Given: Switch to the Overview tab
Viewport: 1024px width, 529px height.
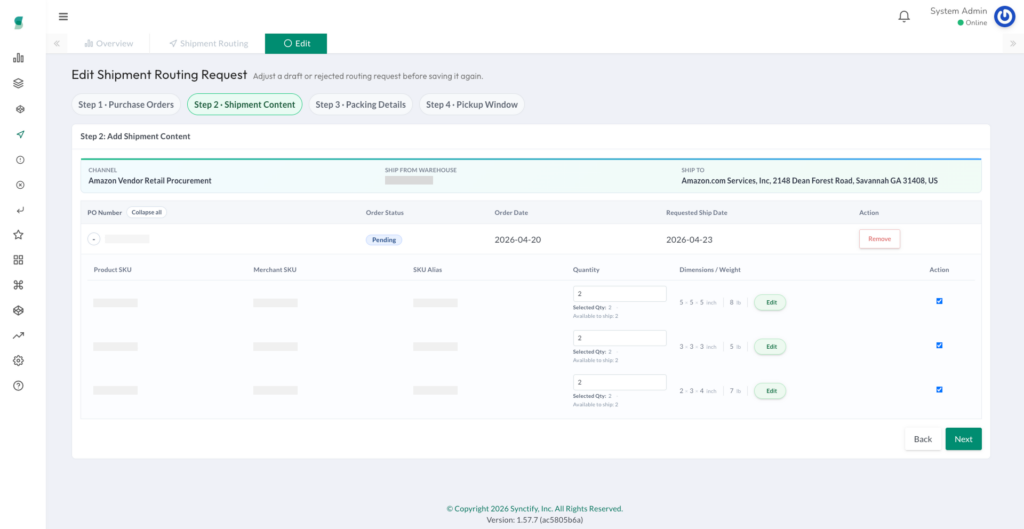Looking at the screenshot, I should pyautogui.click(x=109, y=44).
